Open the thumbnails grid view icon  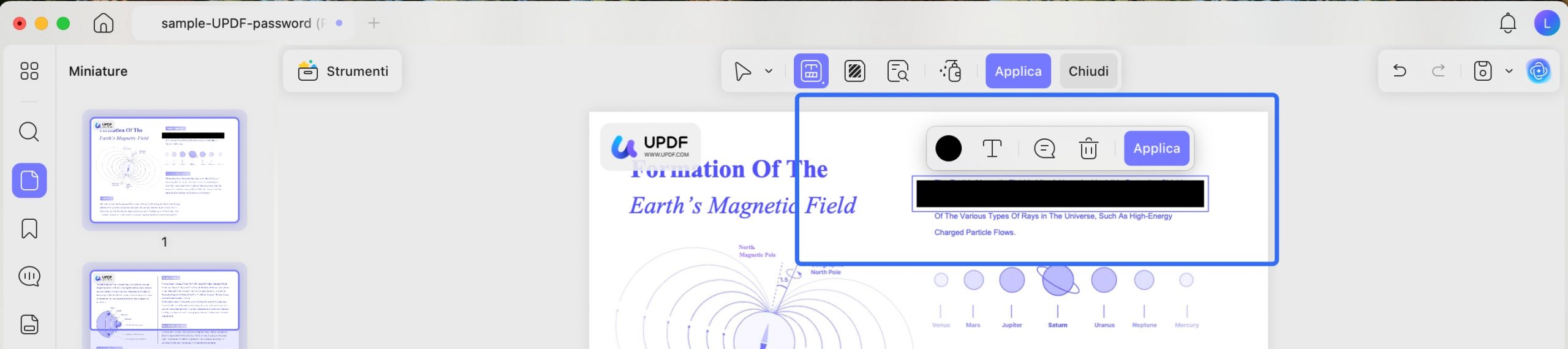29,71
